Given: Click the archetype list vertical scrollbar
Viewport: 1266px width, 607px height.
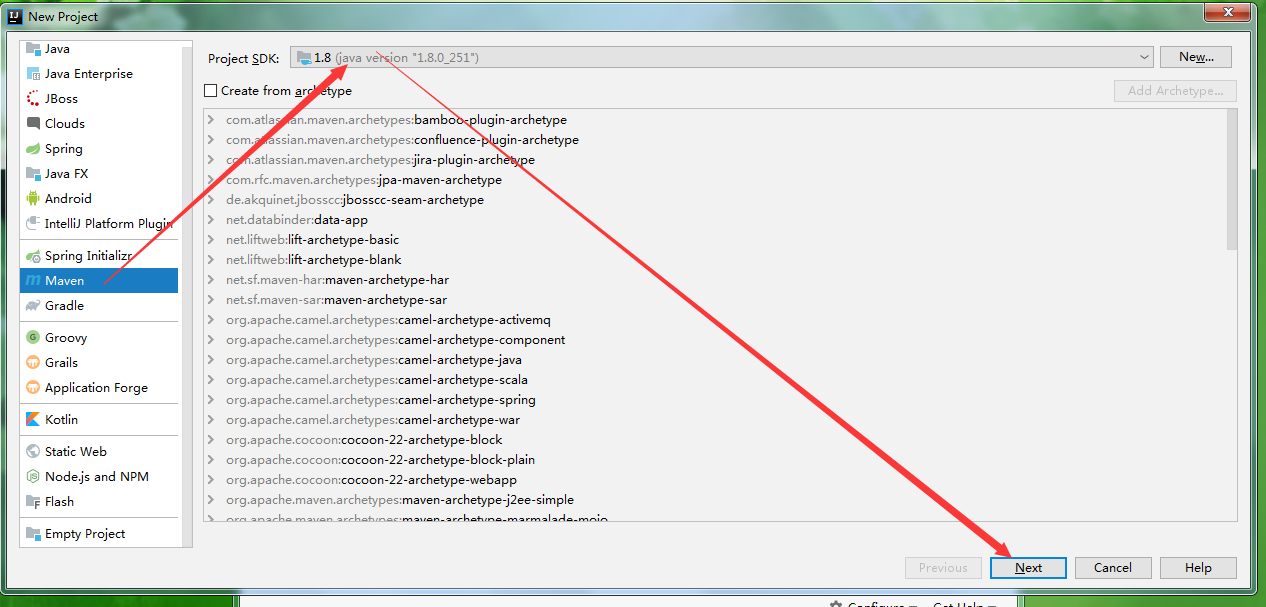Looking at the screenshot, I should tap(1232, 180).
